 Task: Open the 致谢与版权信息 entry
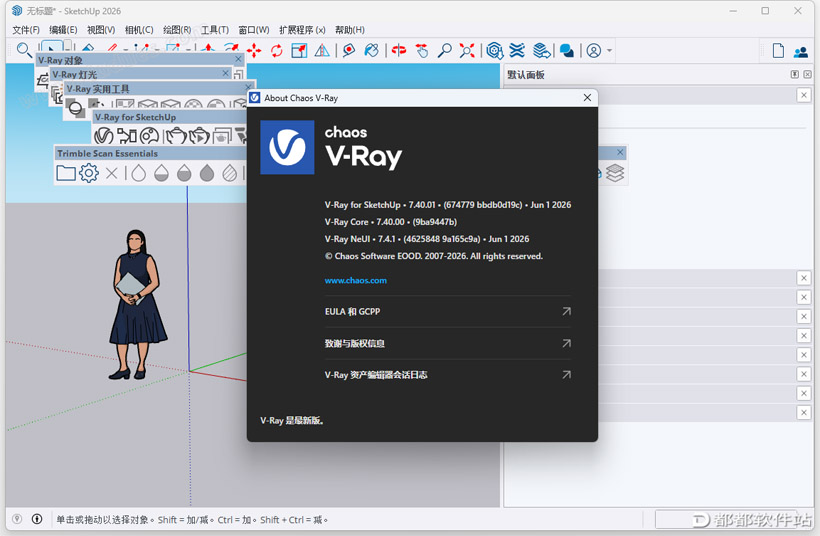[448, 344]
